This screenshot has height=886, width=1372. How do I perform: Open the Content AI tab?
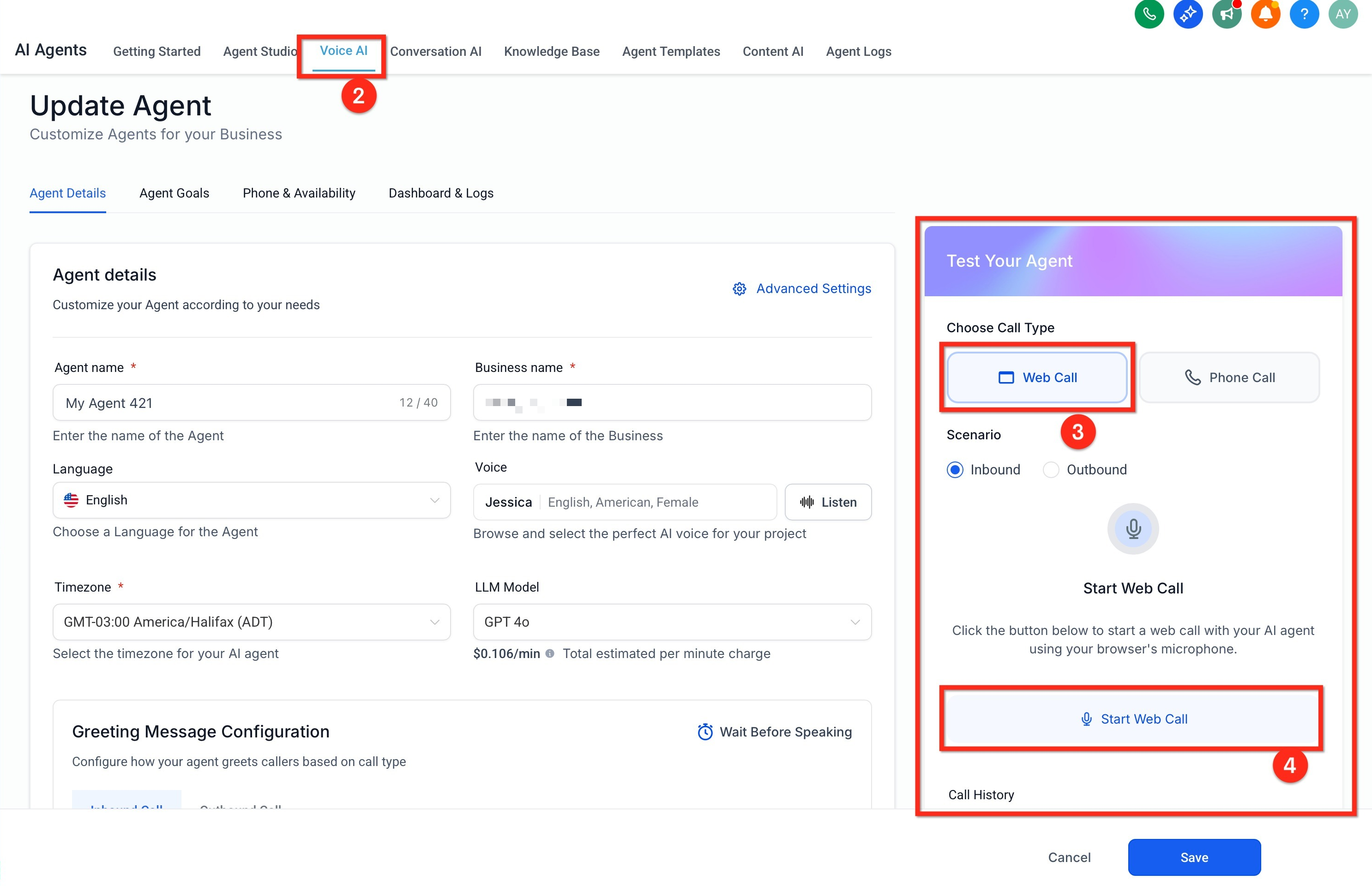(x=773, y=51)
